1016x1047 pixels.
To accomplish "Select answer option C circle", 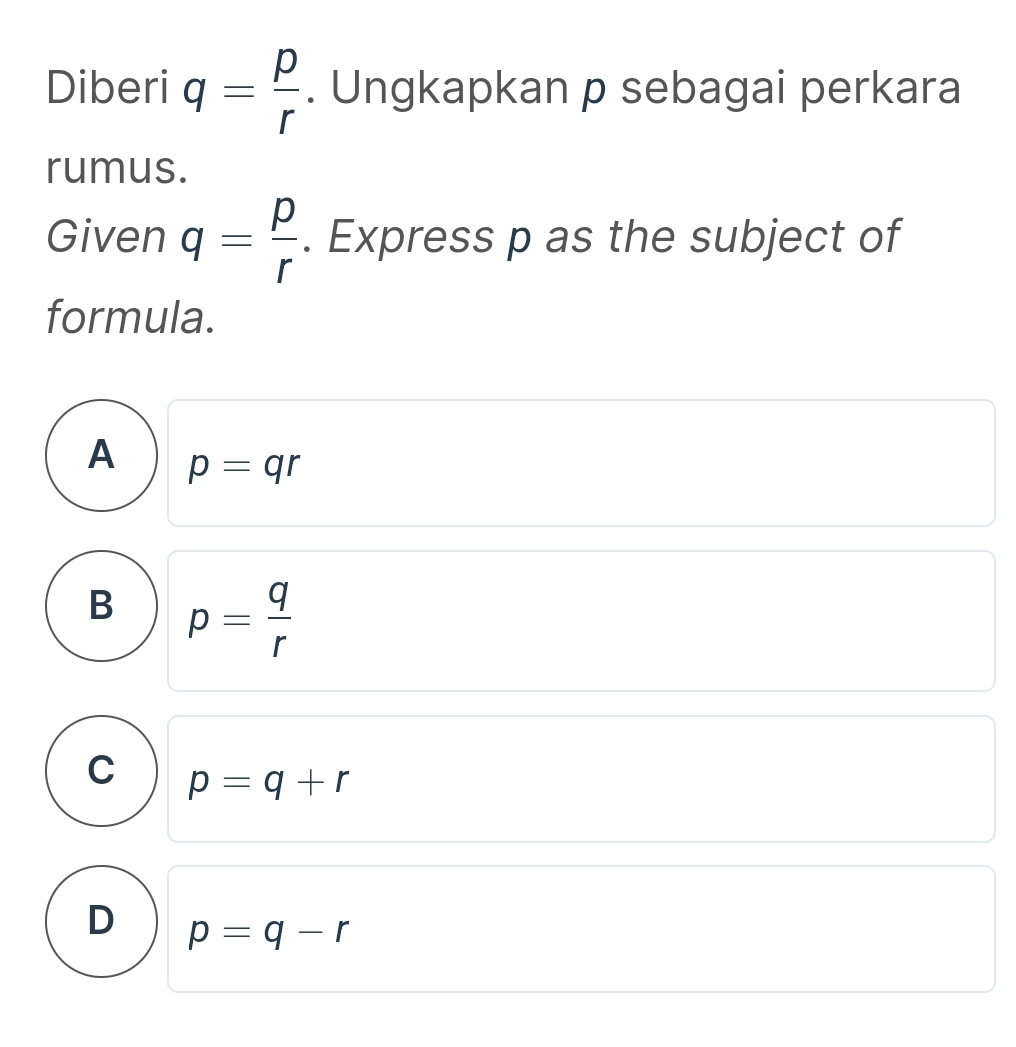I will pyautogui.click(x=100, y=771).
